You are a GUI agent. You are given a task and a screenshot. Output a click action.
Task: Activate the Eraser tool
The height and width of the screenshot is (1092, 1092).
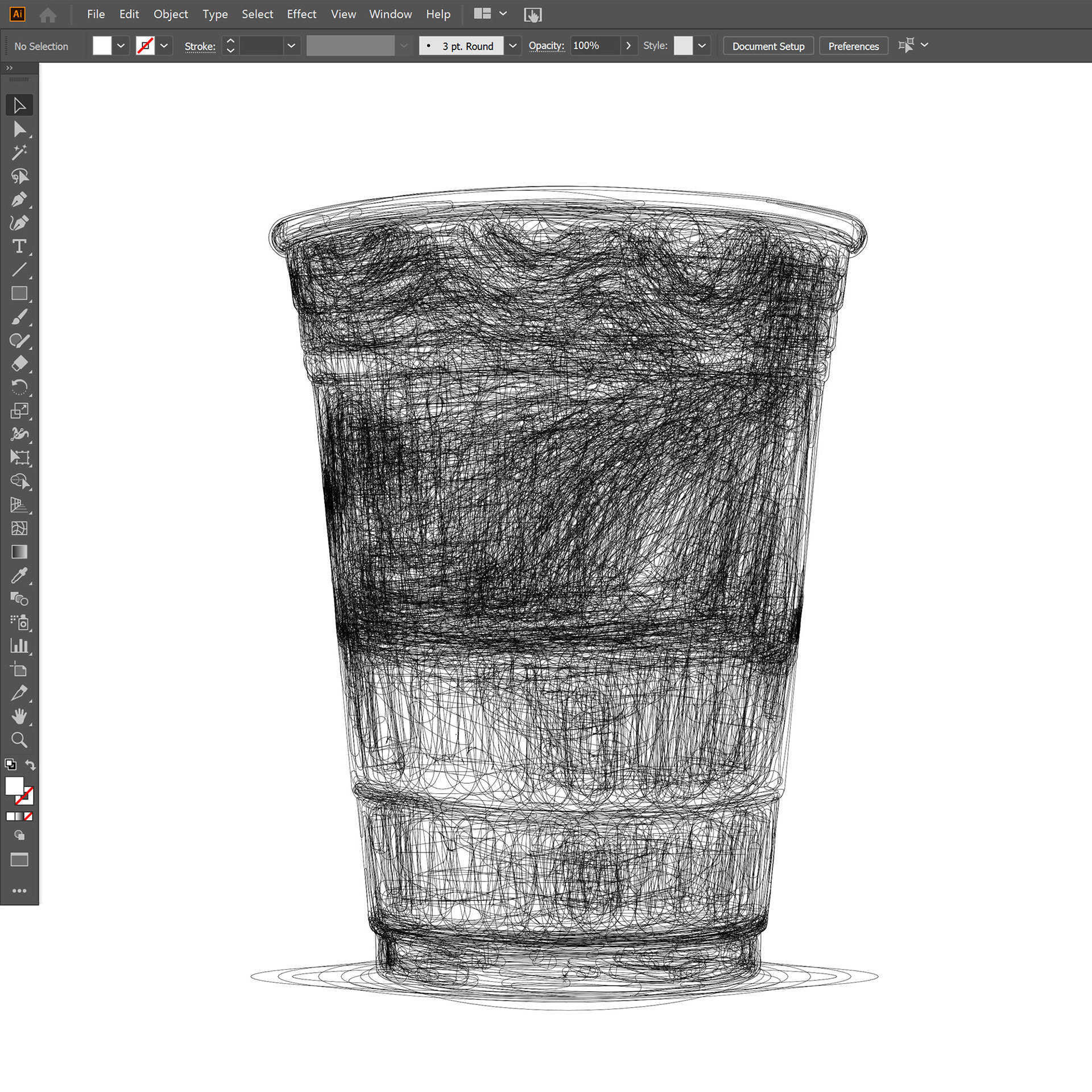[18, 364]
